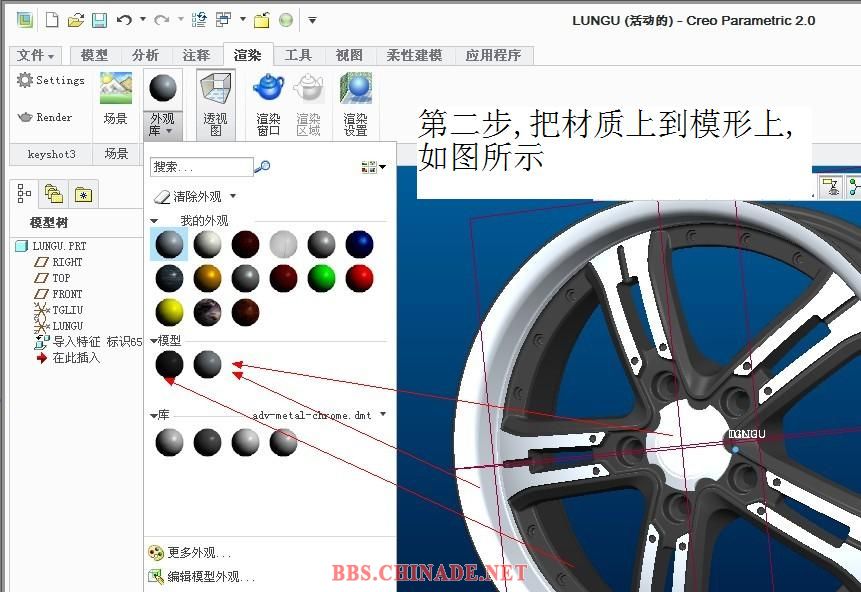Click the graphics toolbar filter icon
Viewport: 861px width, 592px height.
coord(831,187)
